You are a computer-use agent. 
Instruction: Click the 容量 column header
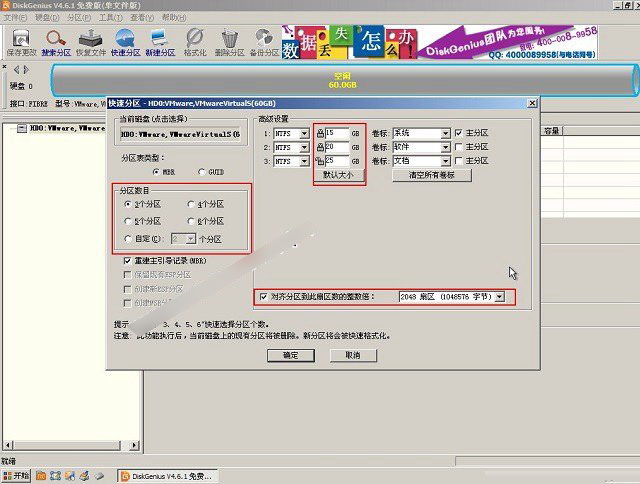pyautogui.click(x=552, y=131)
